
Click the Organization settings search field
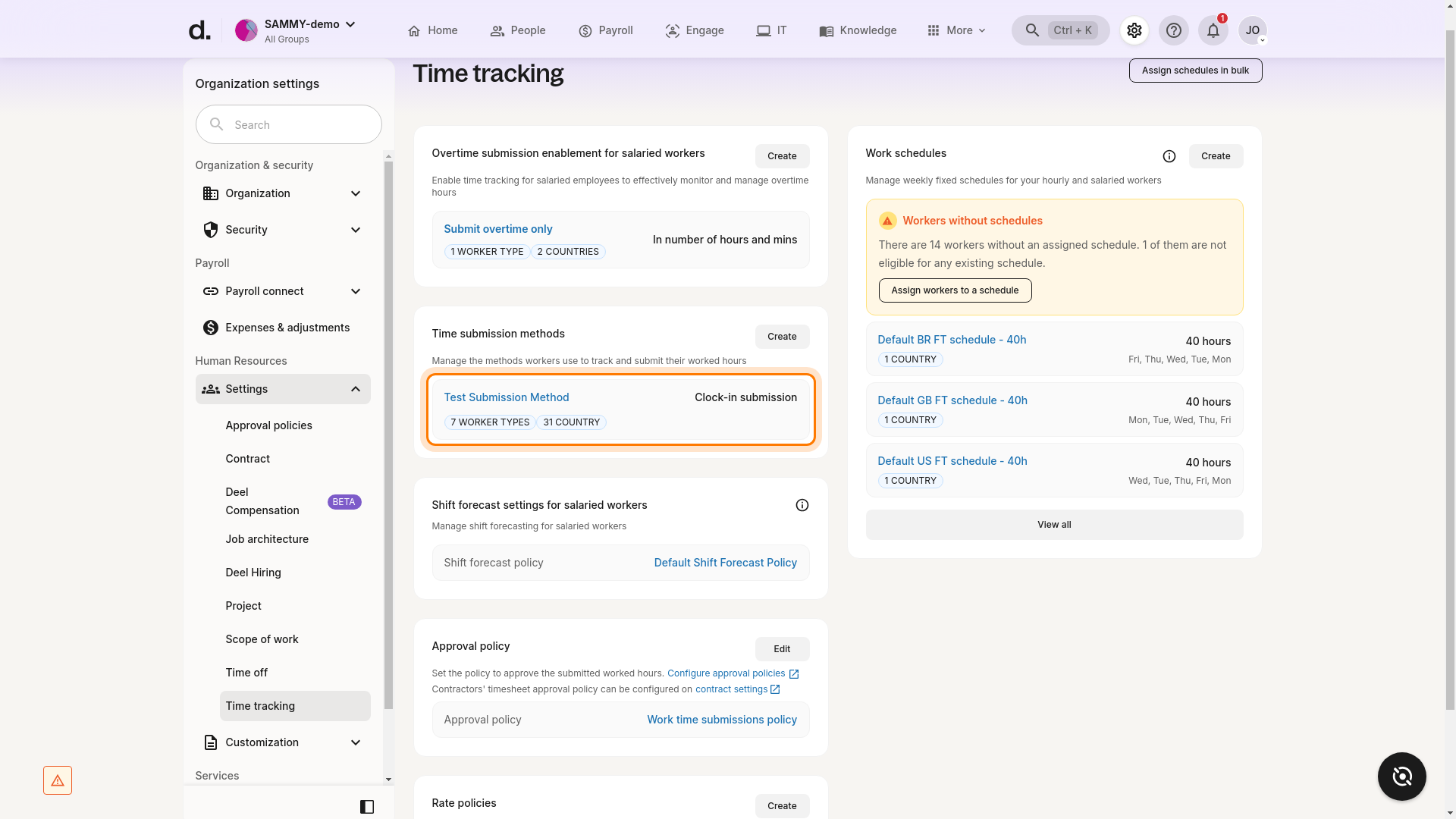pos(288,124)
